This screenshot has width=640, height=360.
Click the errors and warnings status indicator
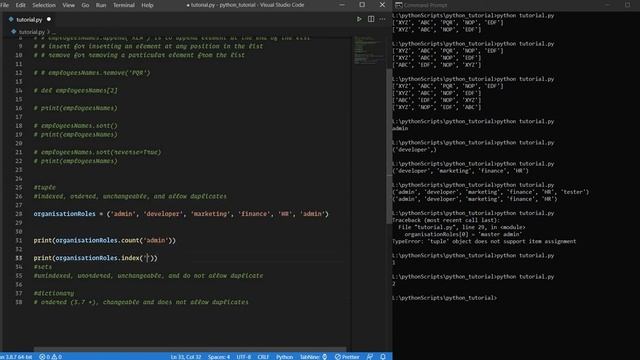(x=50, y=357)
